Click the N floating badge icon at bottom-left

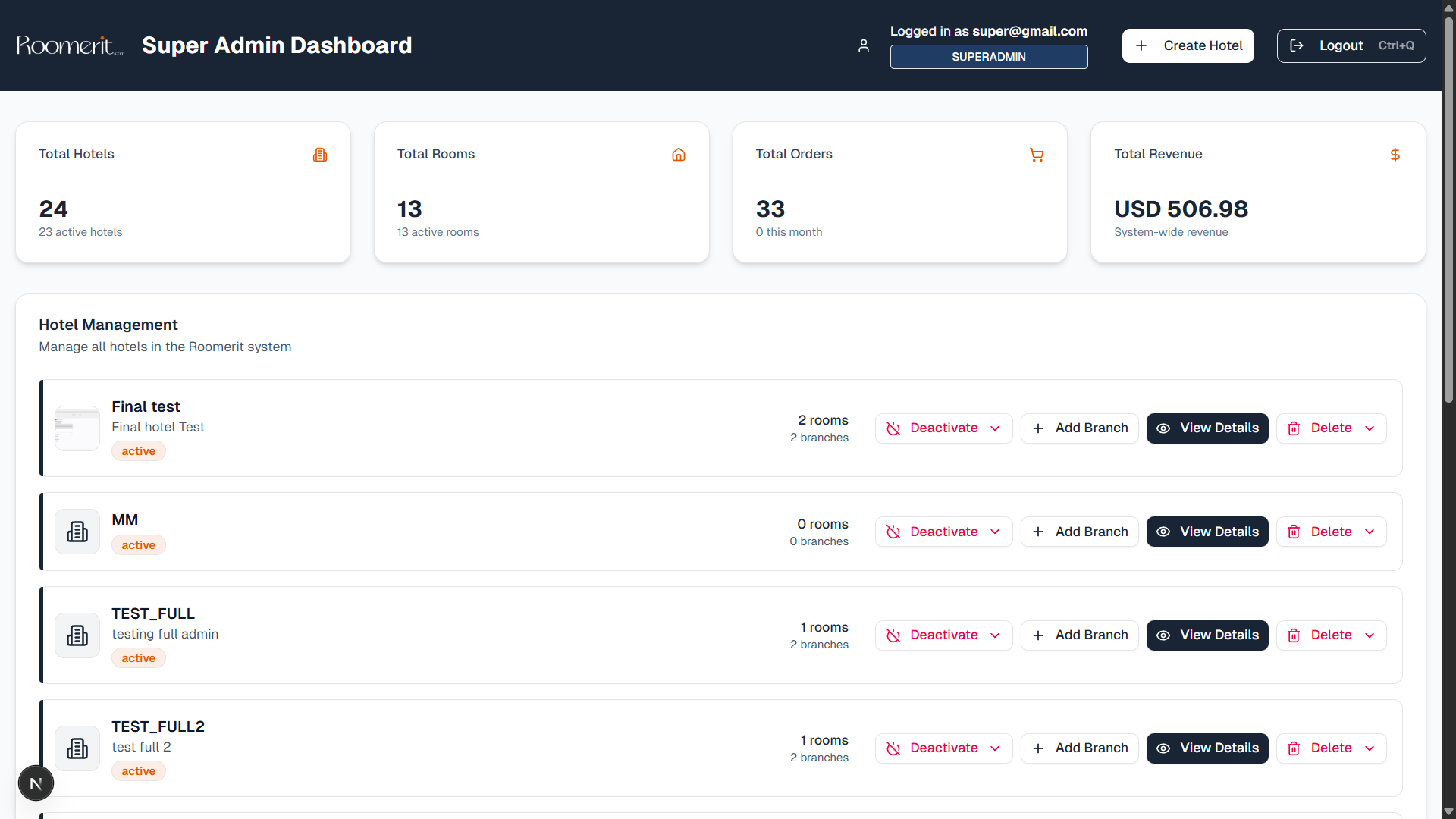pos(36,783)
